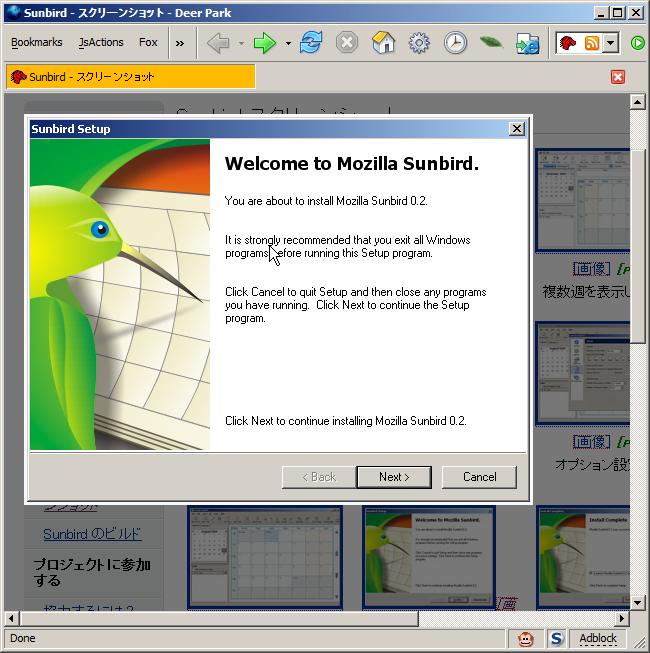Click the Back navigation arrow
Viewport: 650px width, 653px height.
coord(218,42)
